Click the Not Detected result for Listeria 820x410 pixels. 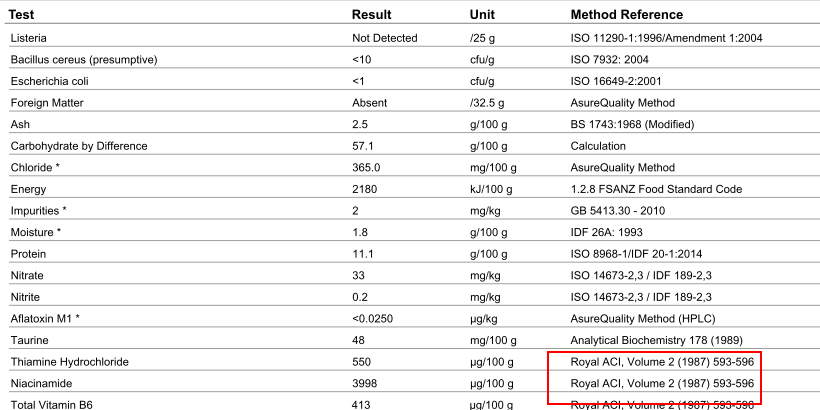pos(384,38)
